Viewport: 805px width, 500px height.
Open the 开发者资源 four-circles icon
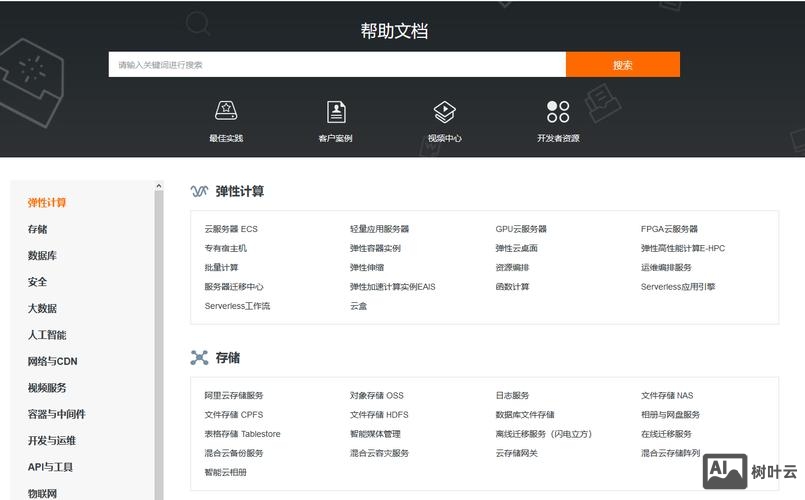click(x=558, y=111)
